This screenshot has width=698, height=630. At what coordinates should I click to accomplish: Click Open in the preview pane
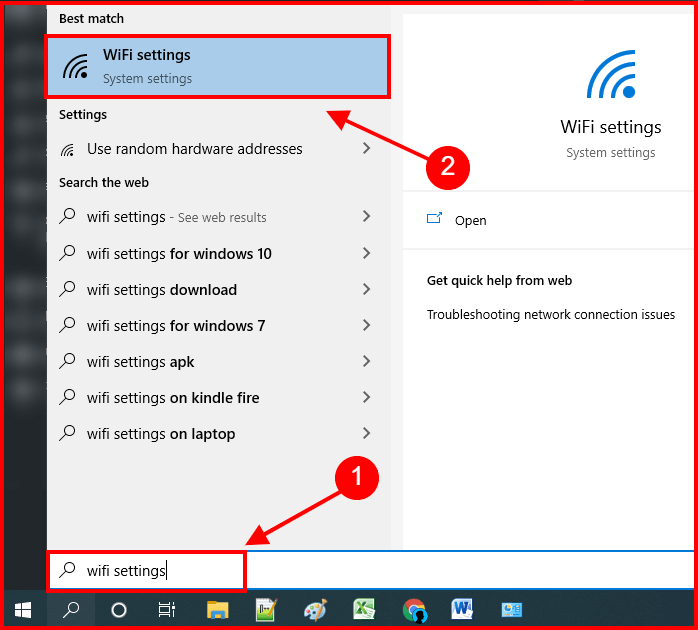pyautogui.click(x=471, y=220)
